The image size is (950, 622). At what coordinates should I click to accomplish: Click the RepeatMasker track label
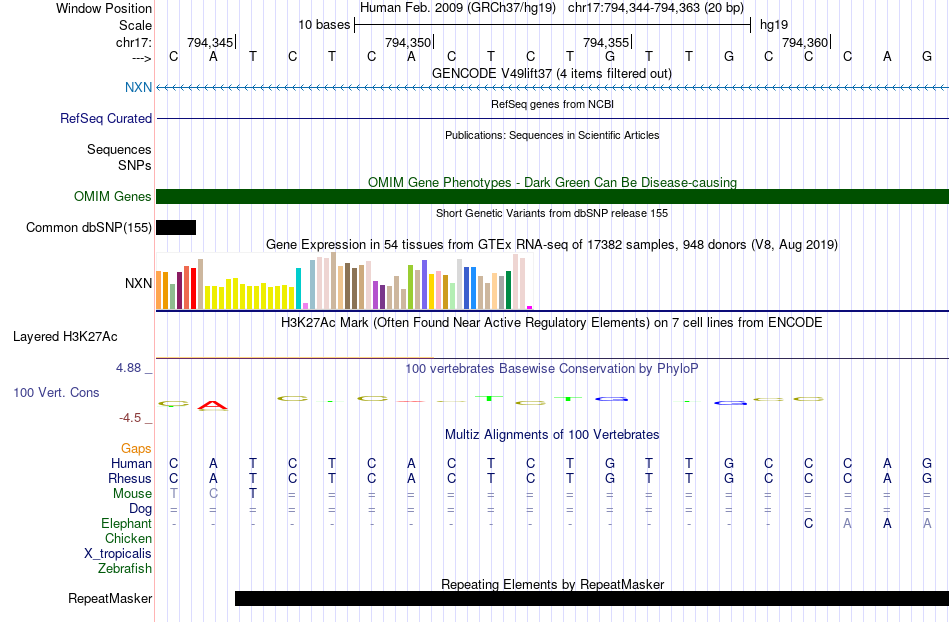pyautogui.click(x=110, y=598)
